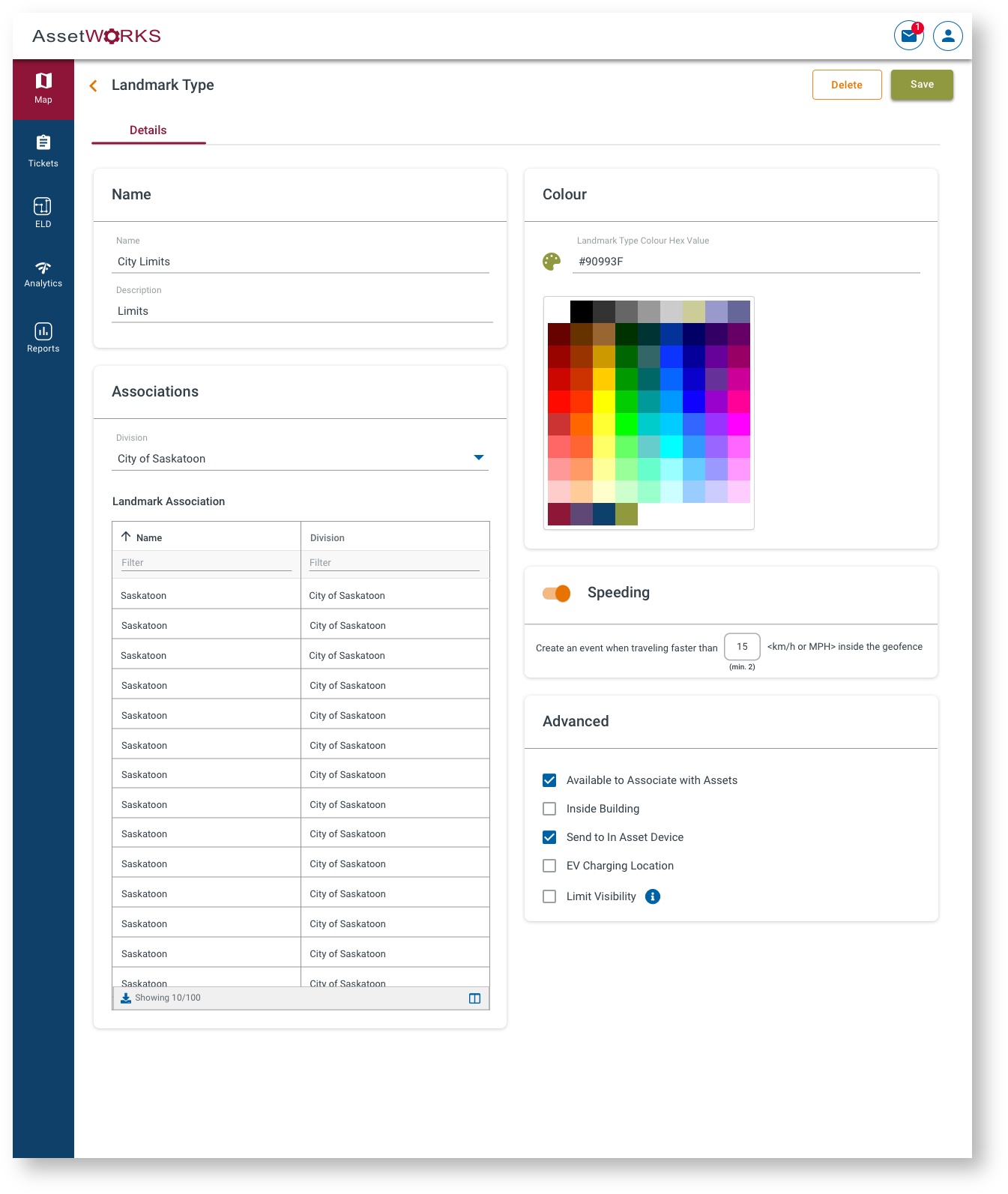Open the Reports sidebar icon
Screen dimensions: 1008x1194
pos(43,337)
